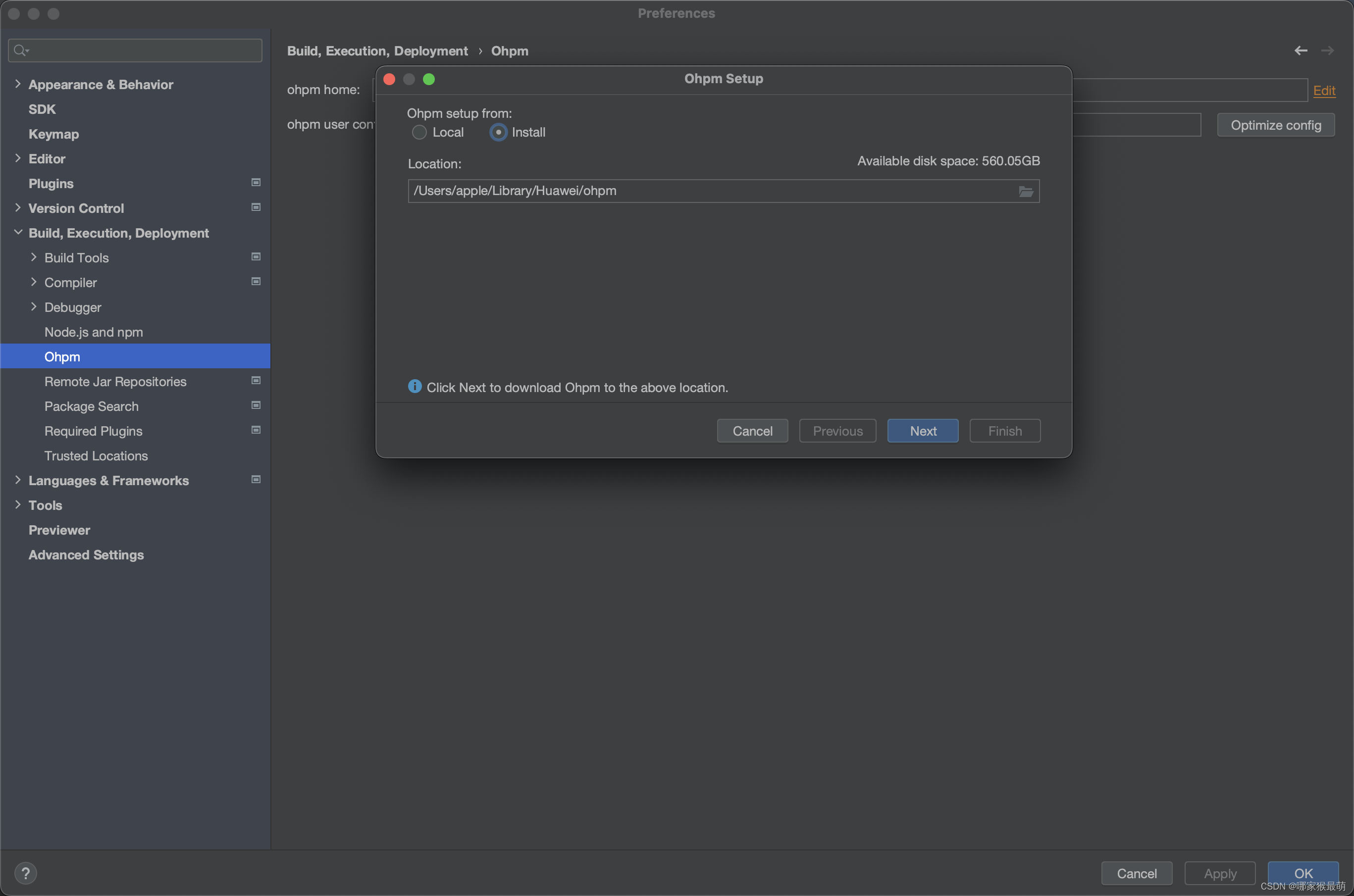
Task: Click the back navigation arrow
Action: pos(1301,51)
